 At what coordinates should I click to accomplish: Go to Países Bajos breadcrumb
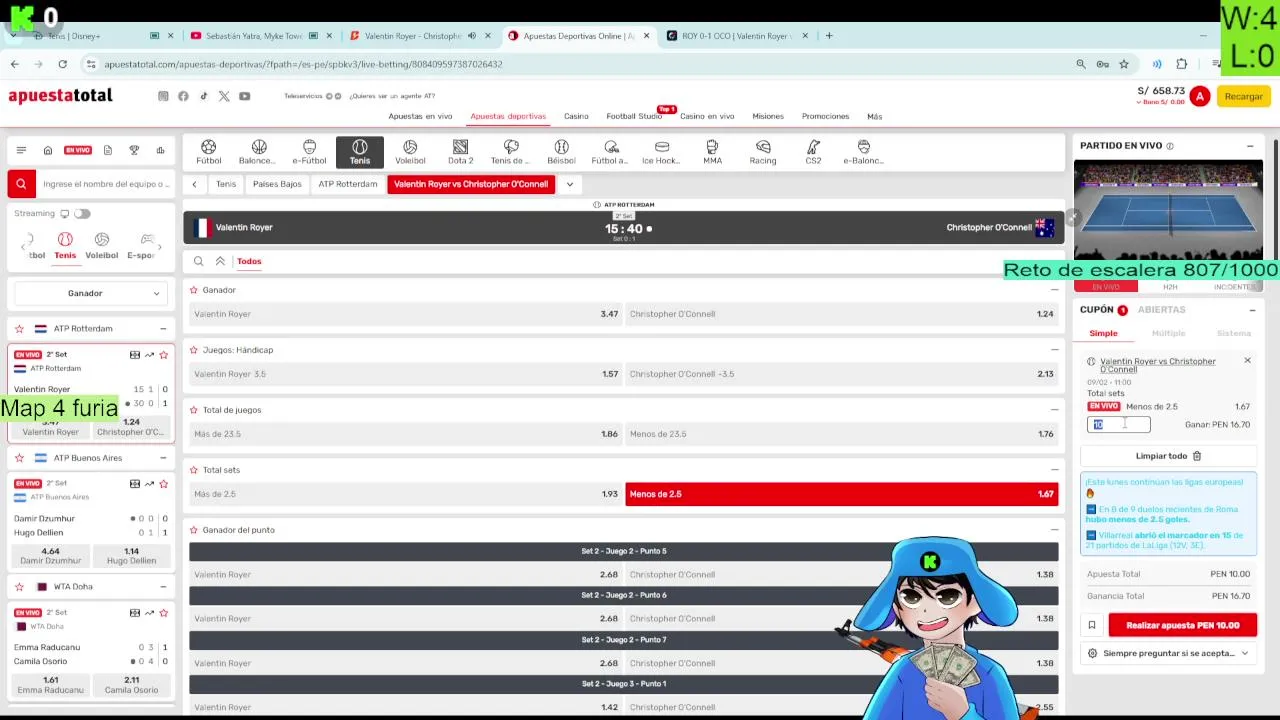277,184
